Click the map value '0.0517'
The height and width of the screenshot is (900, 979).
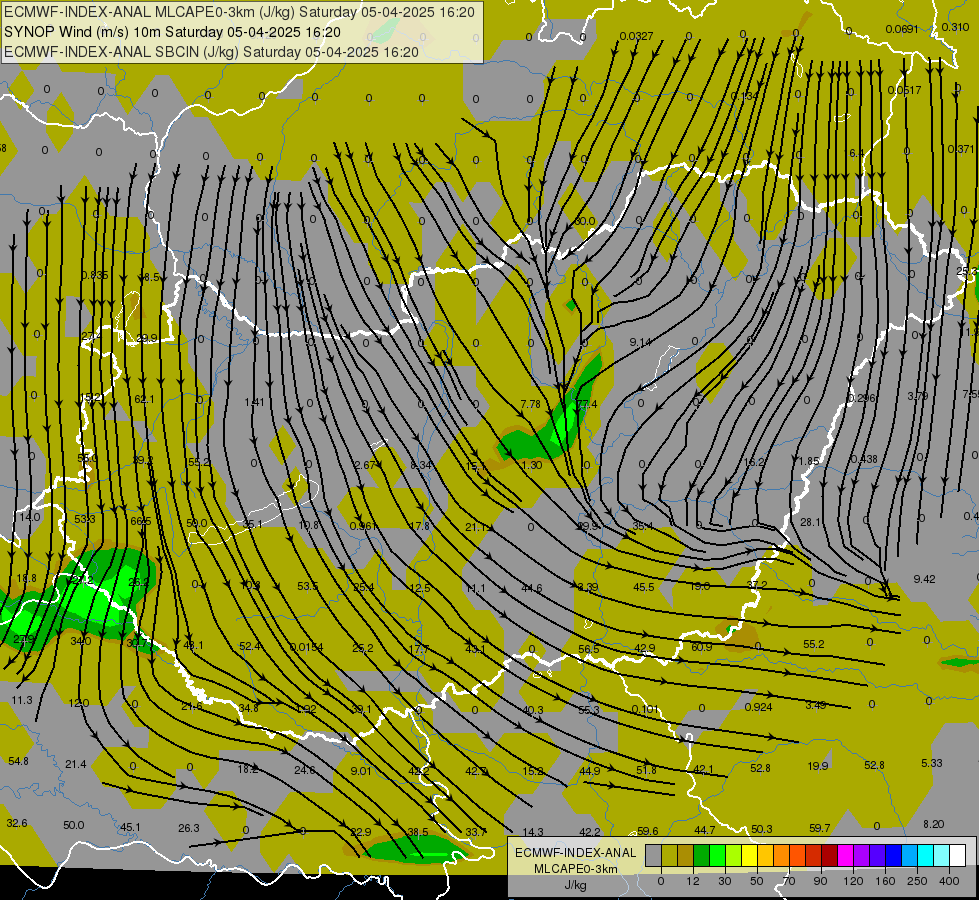pyautogui.click(x=904, y=90)
